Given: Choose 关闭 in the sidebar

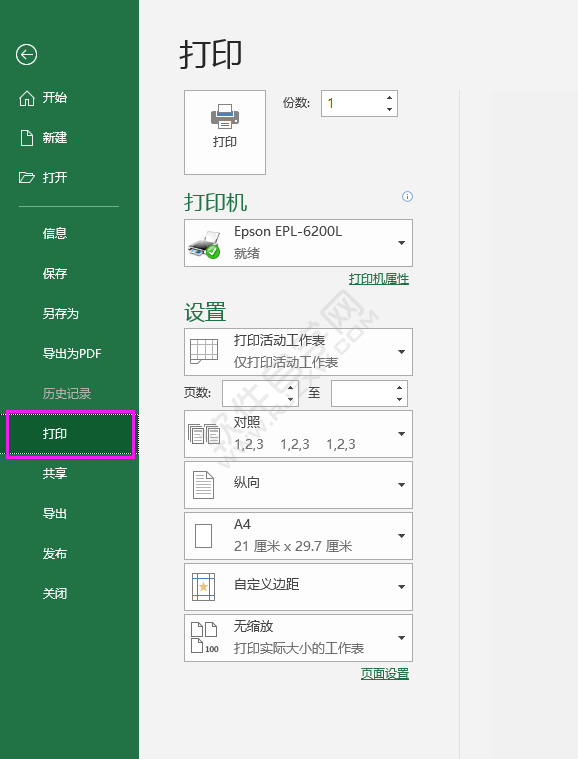Looking at the screenshot, I should click(x=55, y=593).
